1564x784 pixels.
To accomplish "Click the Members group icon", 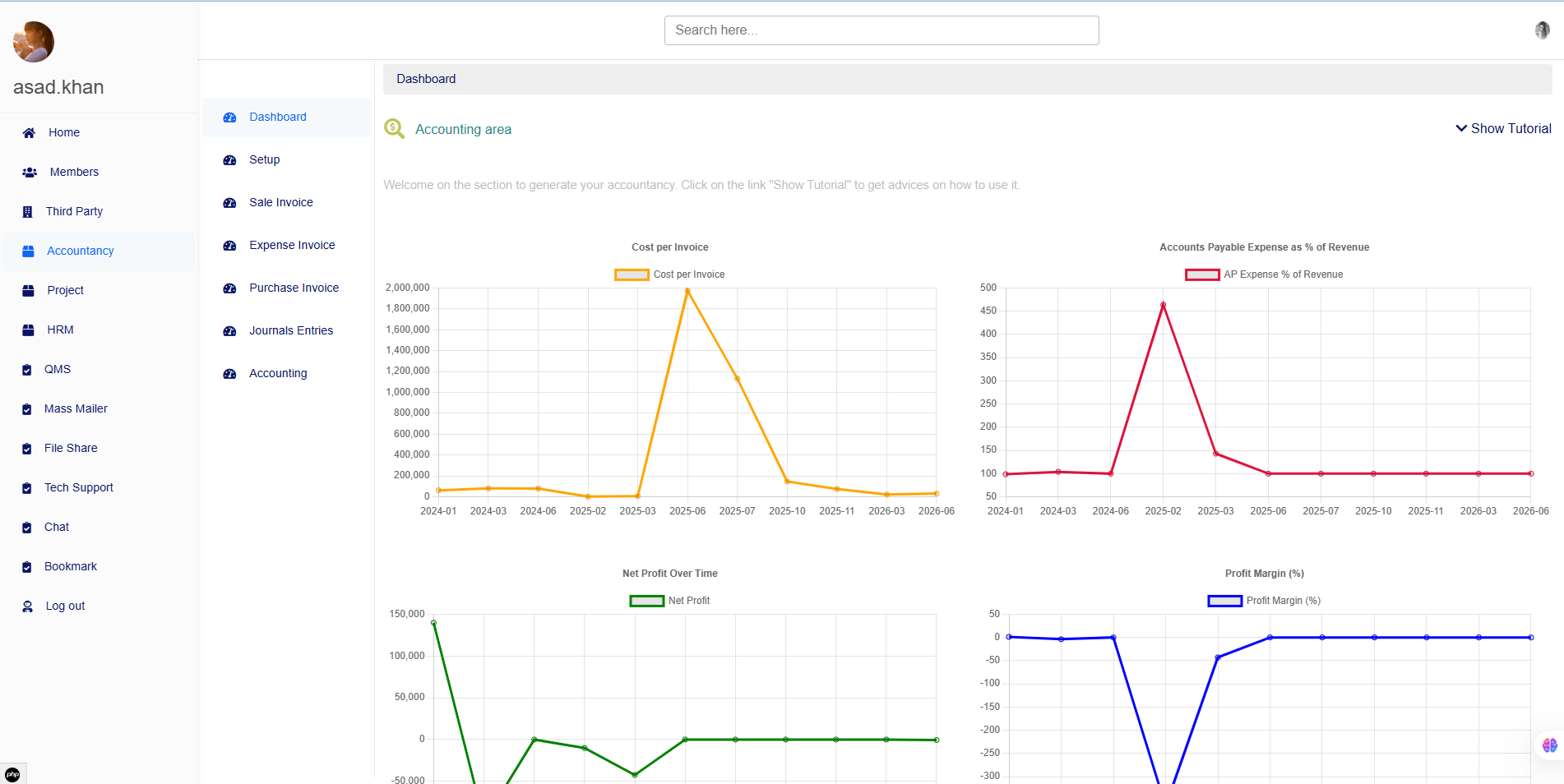I will pyautogui.click(x=30, y=173).
